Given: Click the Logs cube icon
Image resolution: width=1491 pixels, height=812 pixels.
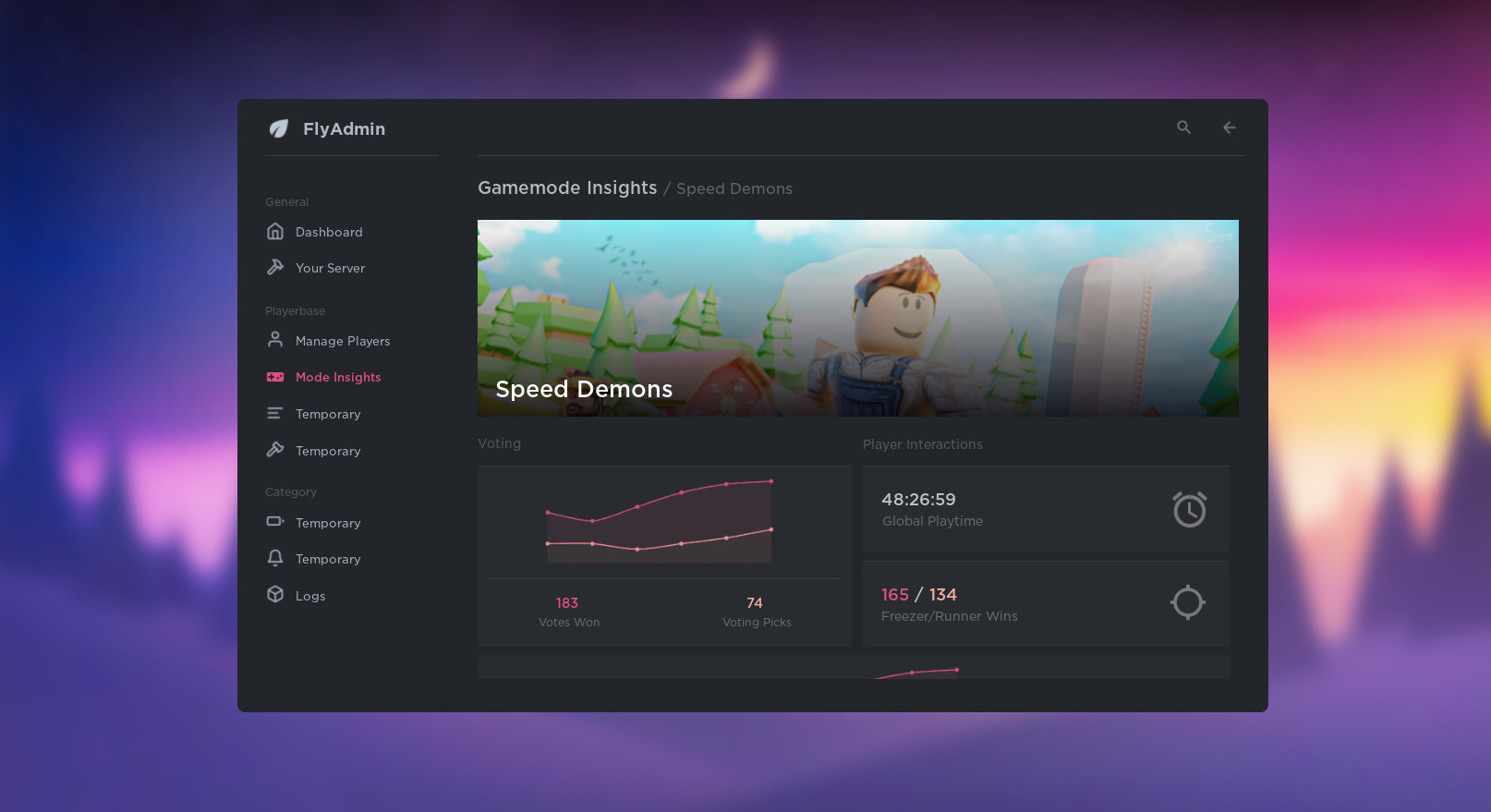Looking at the screenshot, I should click(275, 594).
